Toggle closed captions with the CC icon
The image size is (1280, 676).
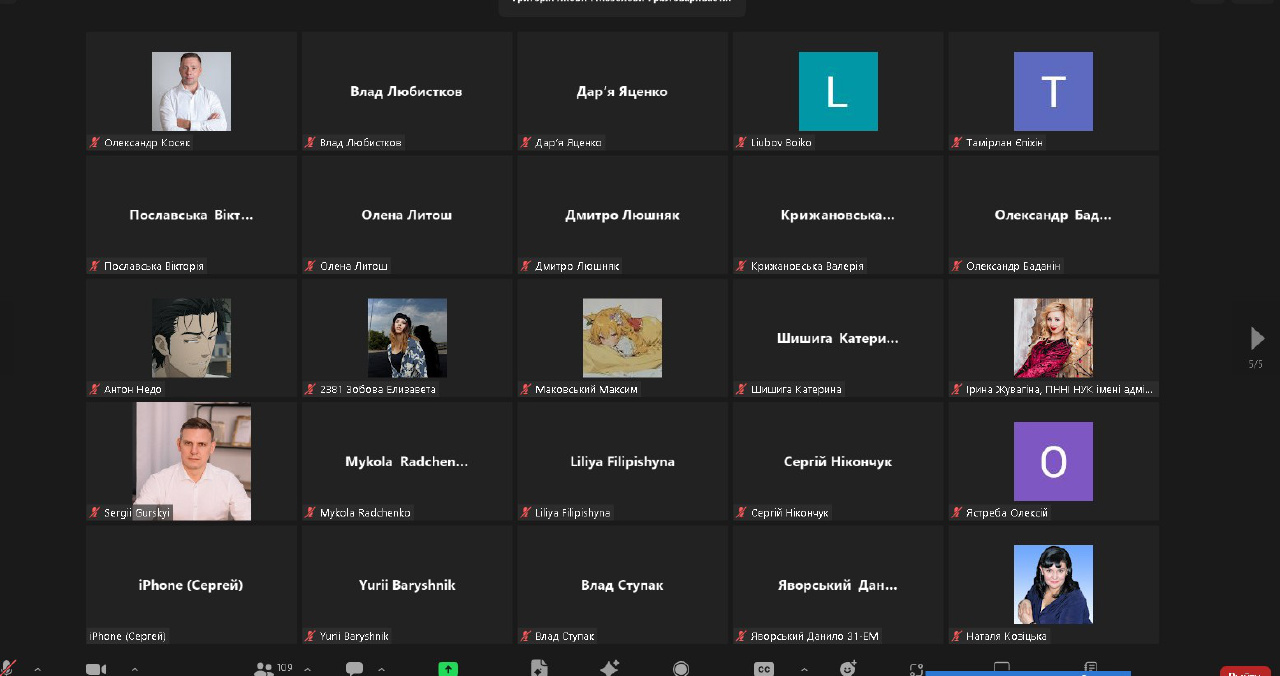(763, 669)
